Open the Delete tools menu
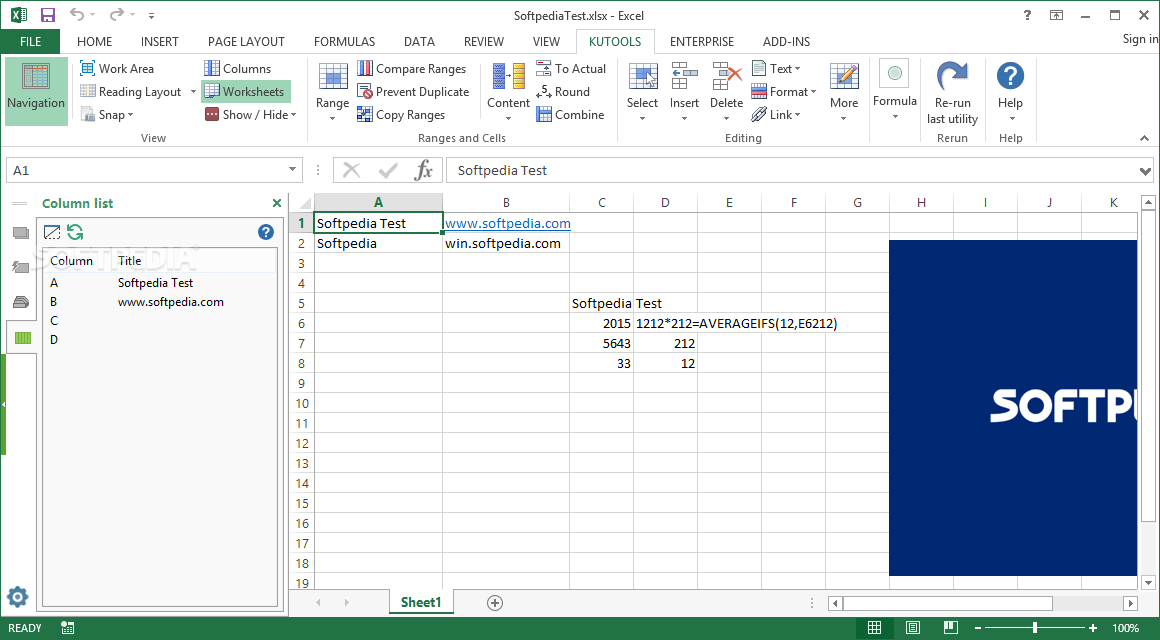The height and width of the screenshot is (640, 1160). (726, 92)
